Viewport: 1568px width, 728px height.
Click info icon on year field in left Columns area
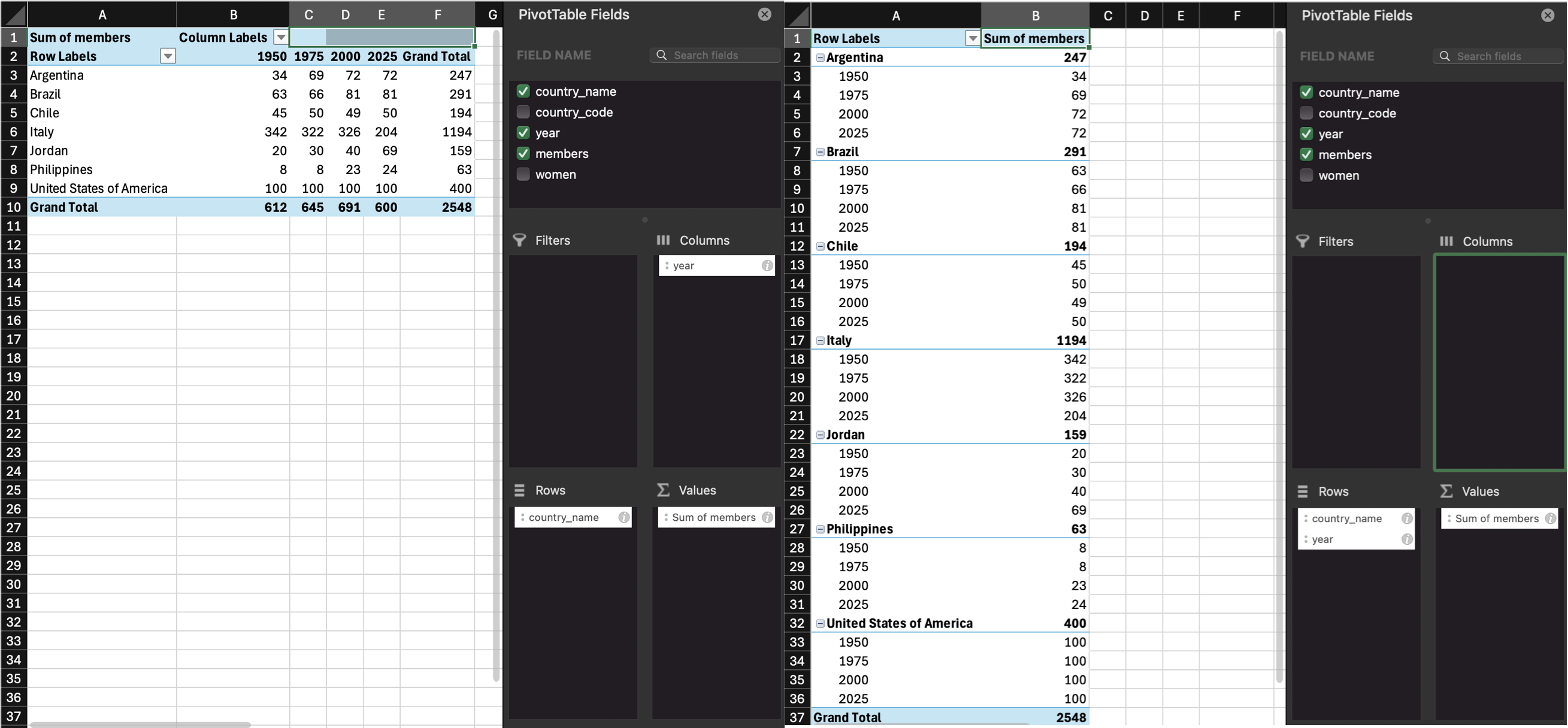pos(767,265)
